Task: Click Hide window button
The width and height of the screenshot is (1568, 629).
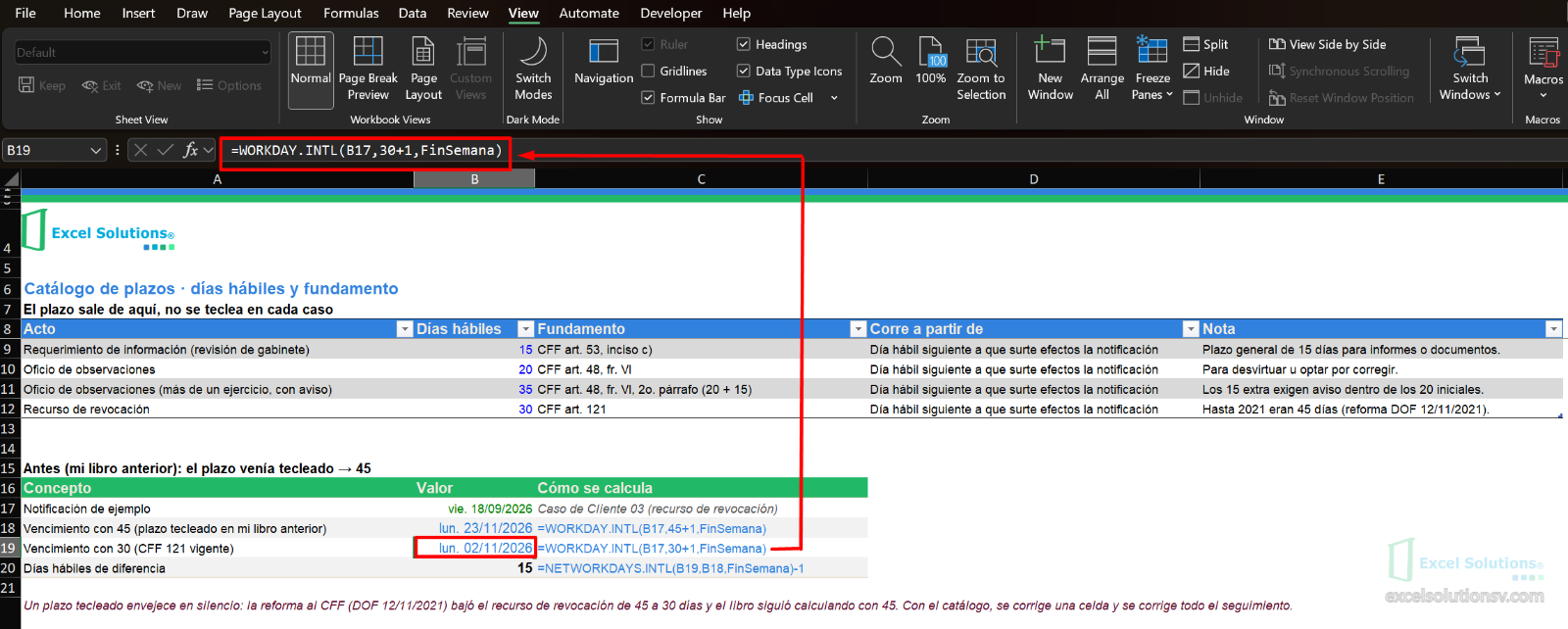Action: 1206,71
